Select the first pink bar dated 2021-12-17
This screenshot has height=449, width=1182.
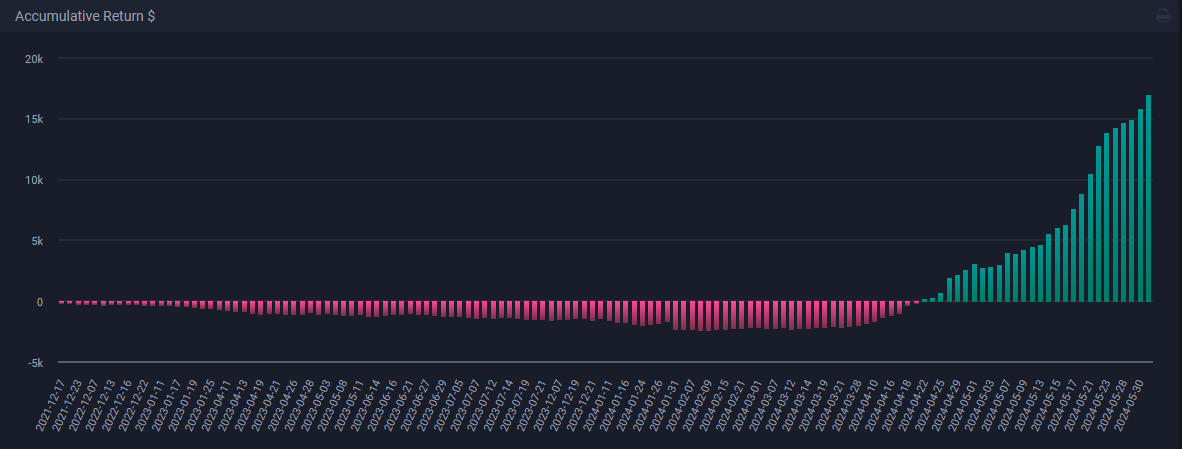62,302
